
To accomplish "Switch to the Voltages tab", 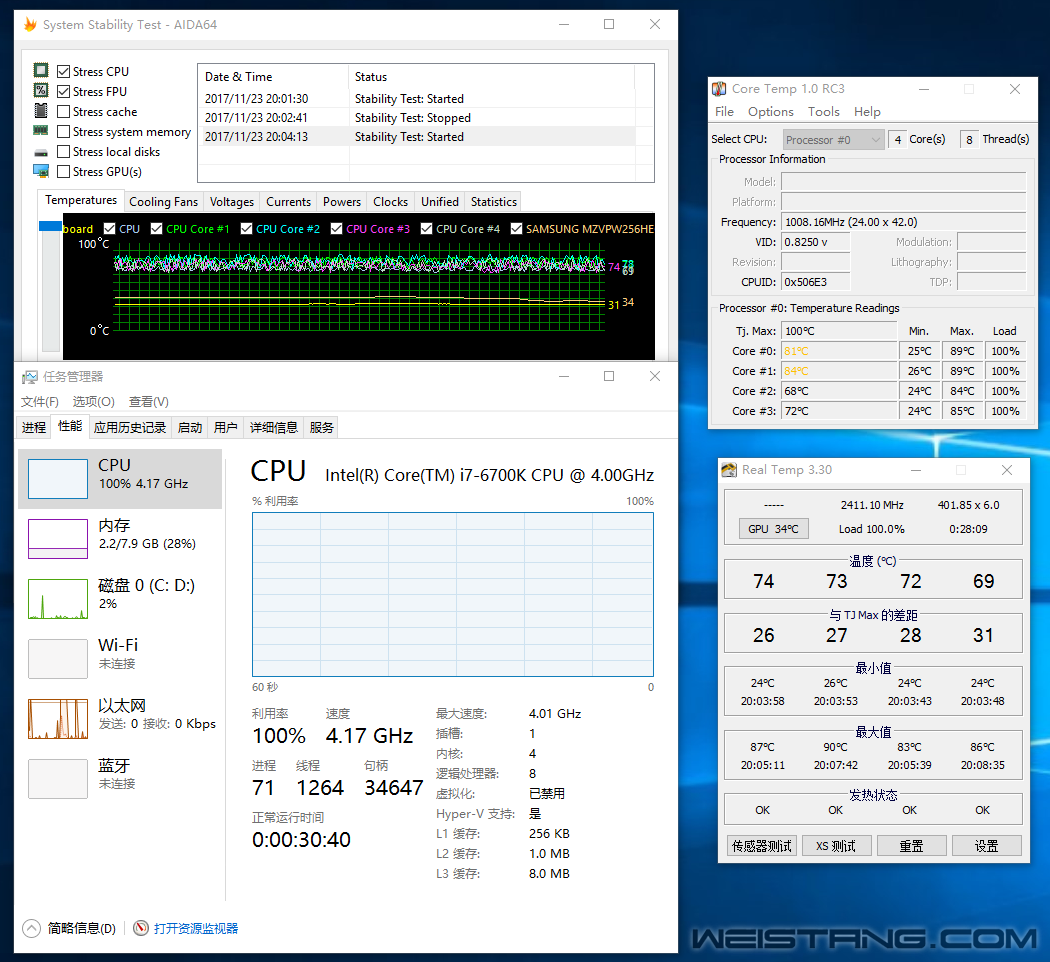I will pos(232,202).
